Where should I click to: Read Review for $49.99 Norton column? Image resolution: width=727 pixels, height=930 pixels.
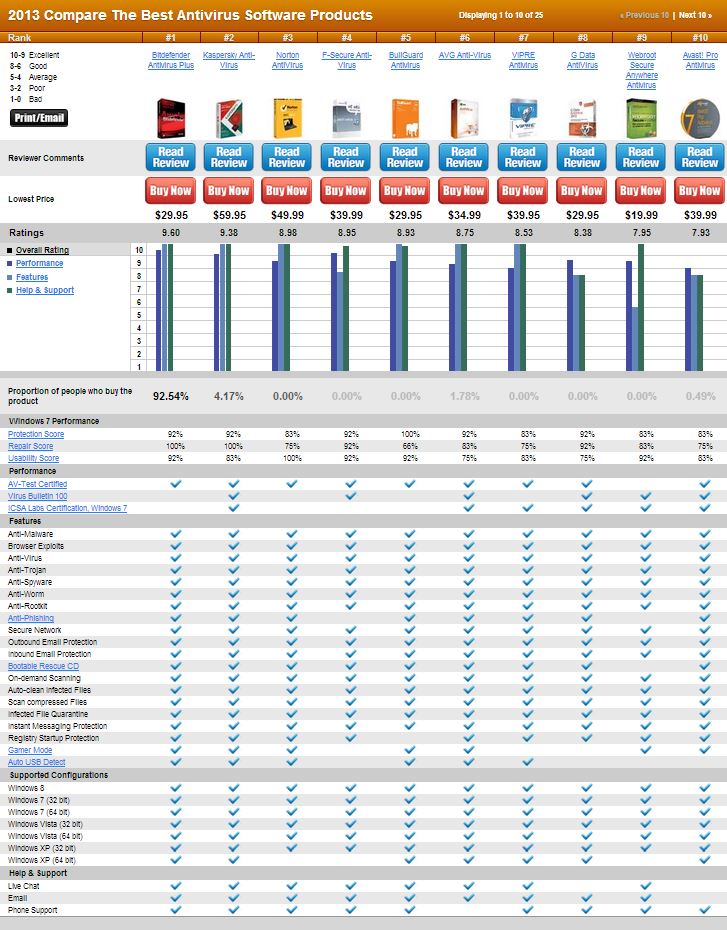(x=287, y=157)
